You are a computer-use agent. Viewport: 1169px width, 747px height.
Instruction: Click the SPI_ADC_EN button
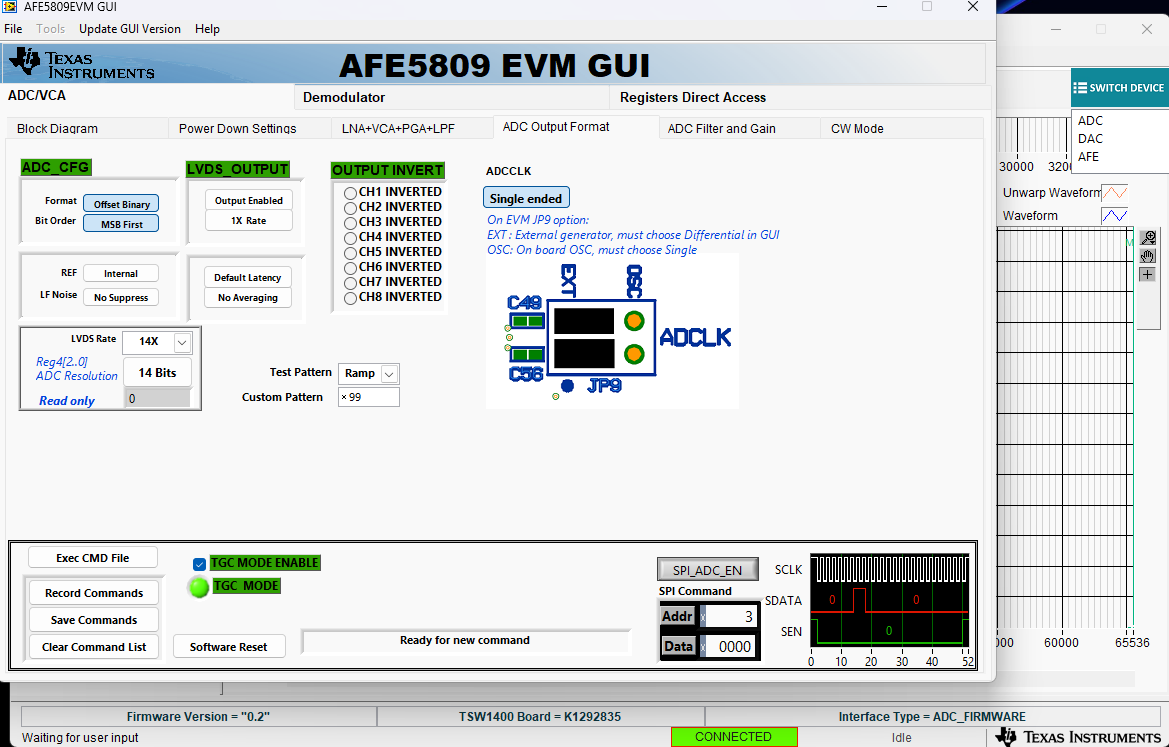[708, 570]
